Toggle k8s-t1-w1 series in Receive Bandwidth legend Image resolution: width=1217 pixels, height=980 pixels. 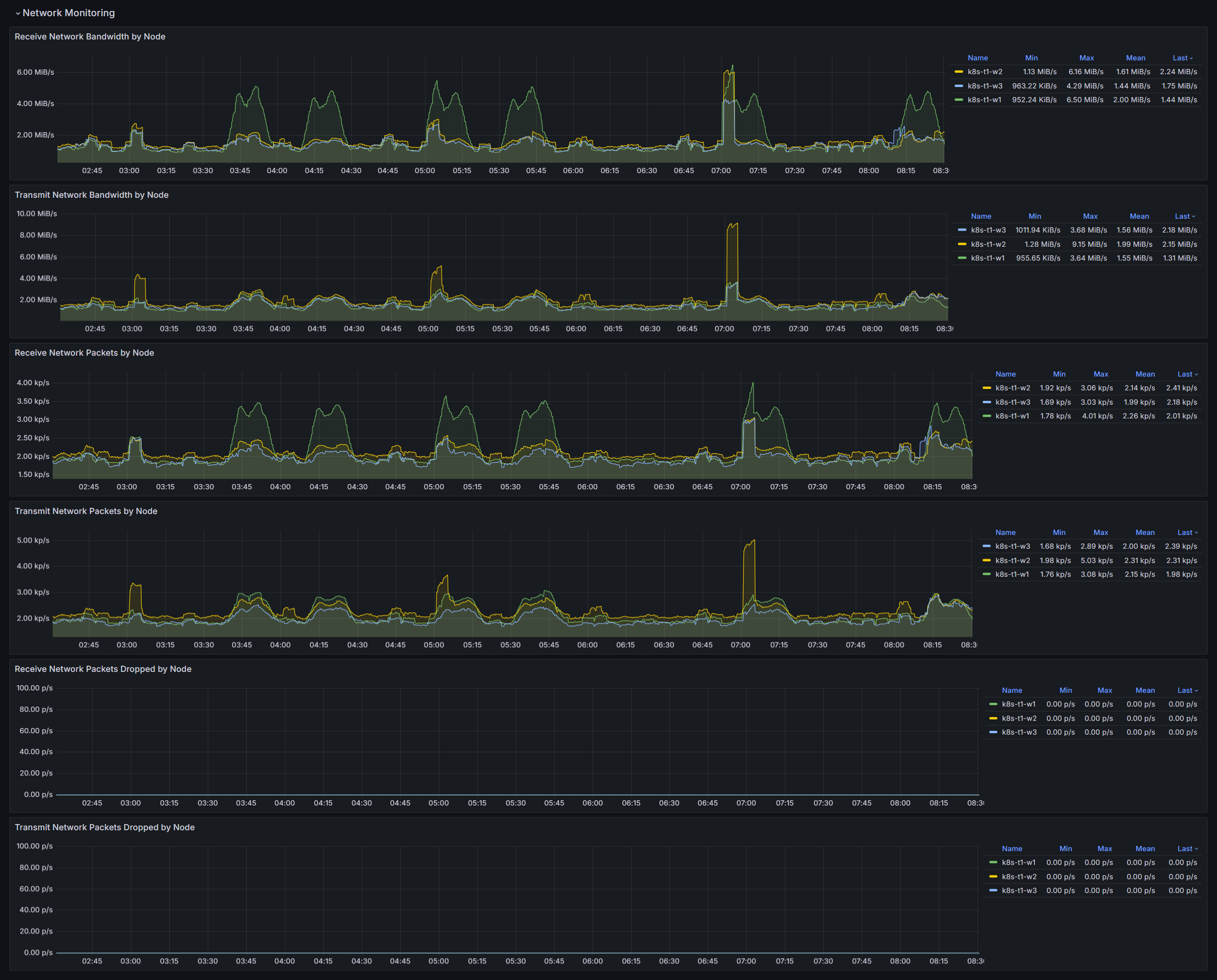(984, 100)
